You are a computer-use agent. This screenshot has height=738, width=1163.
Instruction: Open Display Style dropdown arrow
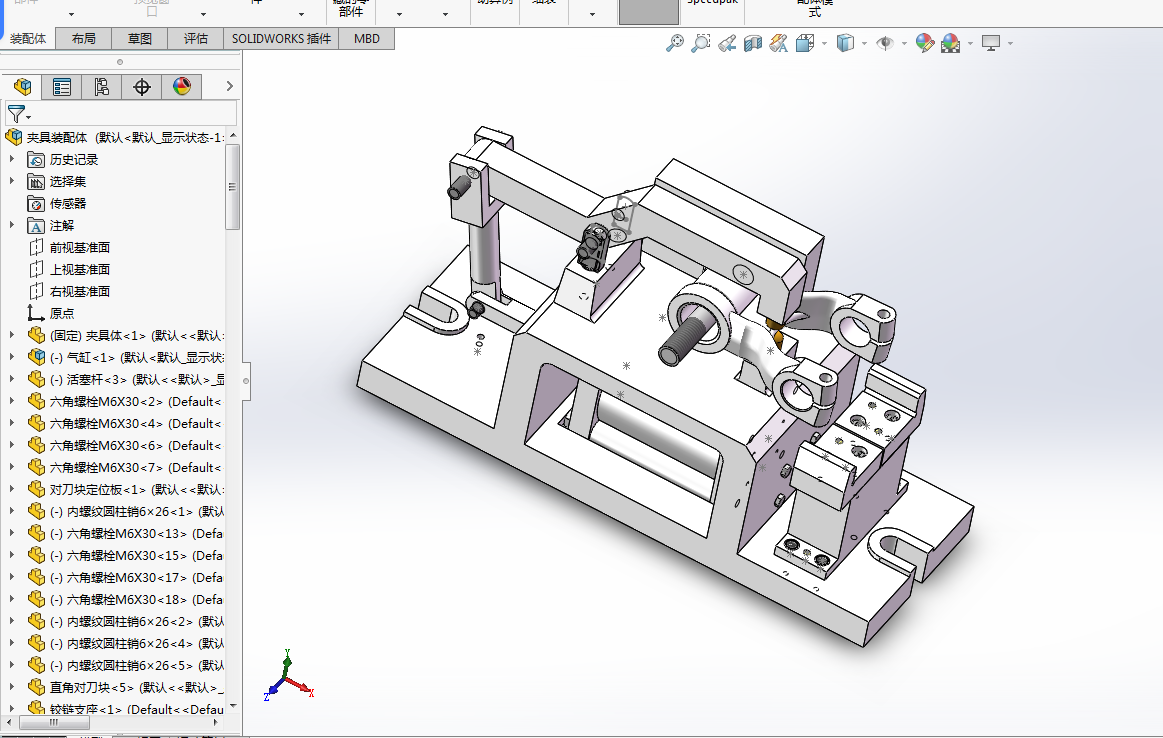[x=865, y=44]
